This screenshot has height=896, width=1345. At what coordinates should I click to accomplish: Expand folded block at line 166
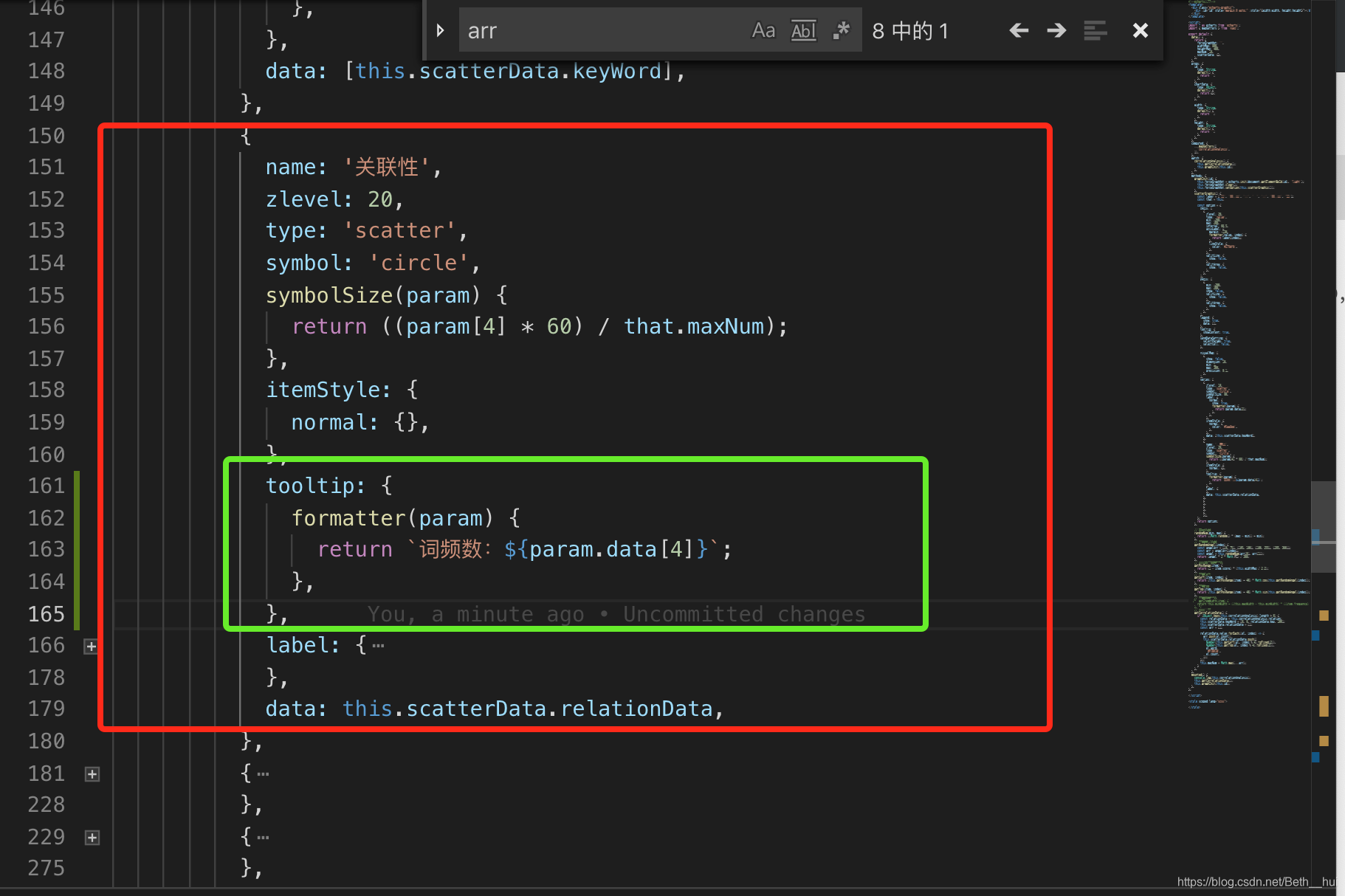coord(91,647)
